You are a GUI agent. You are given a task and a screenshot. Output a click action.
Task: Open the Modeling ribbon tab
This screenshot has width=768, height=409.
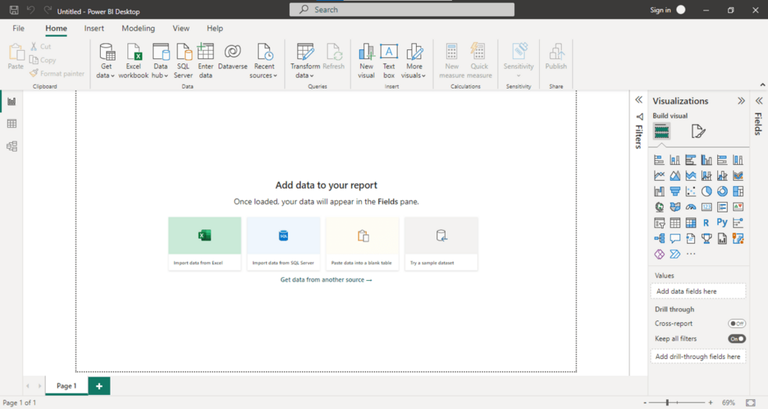(138, 28)
